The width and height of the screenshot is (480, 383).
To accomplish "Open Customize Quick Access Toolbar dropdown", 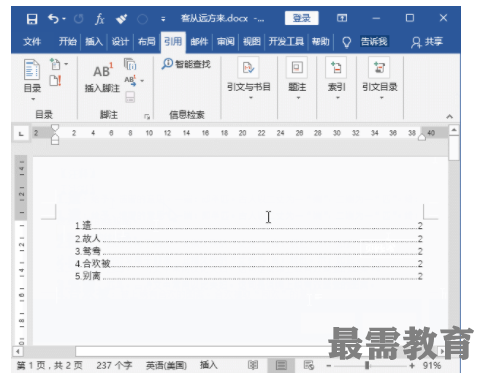I will click(163, 19).
